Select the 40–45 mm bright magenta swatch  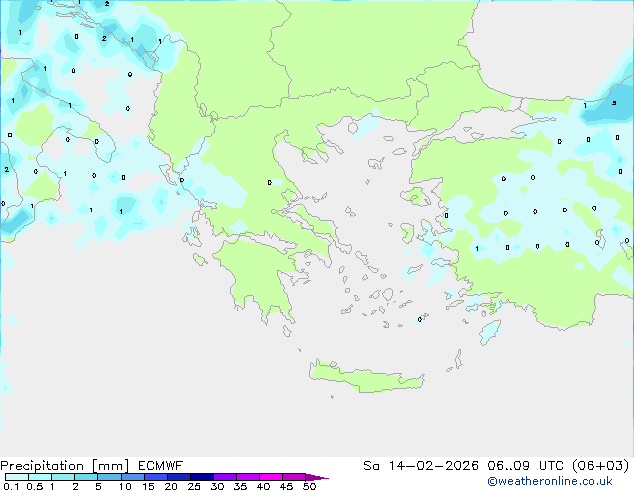(271, 477)
